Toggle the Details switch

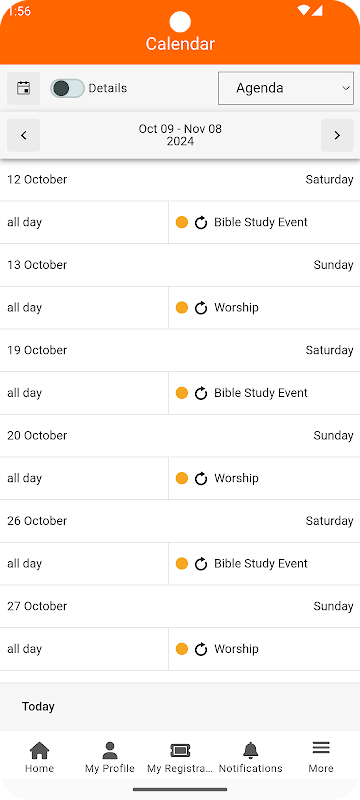pos(67,88)
